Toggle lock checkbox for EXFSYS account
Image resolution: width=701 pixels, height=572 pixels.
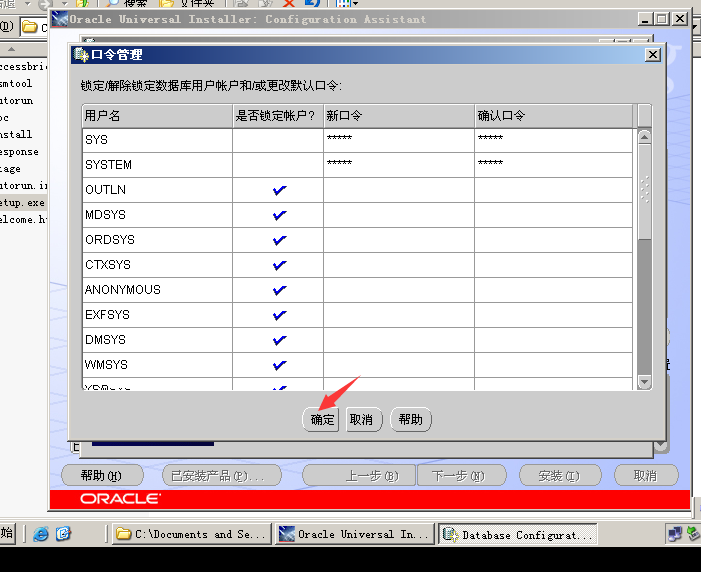point(279,315)
